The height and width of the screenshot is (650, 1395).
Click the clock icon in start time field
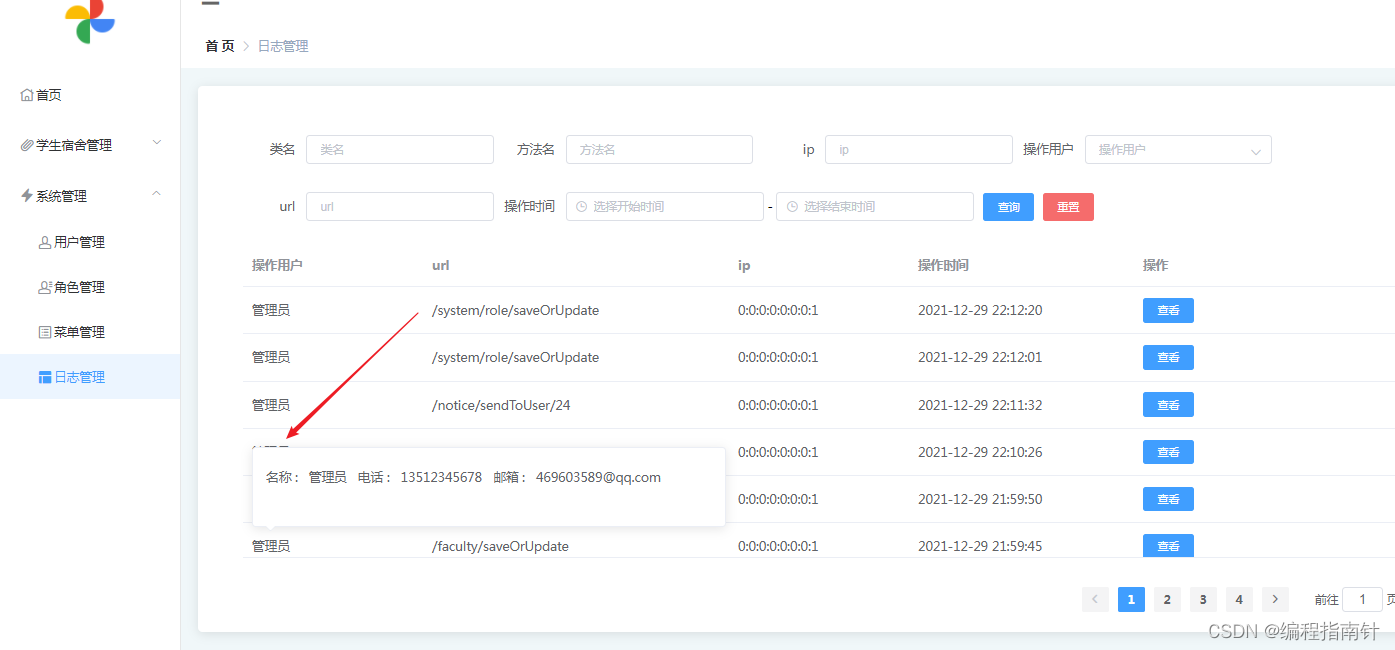point(581,207)
